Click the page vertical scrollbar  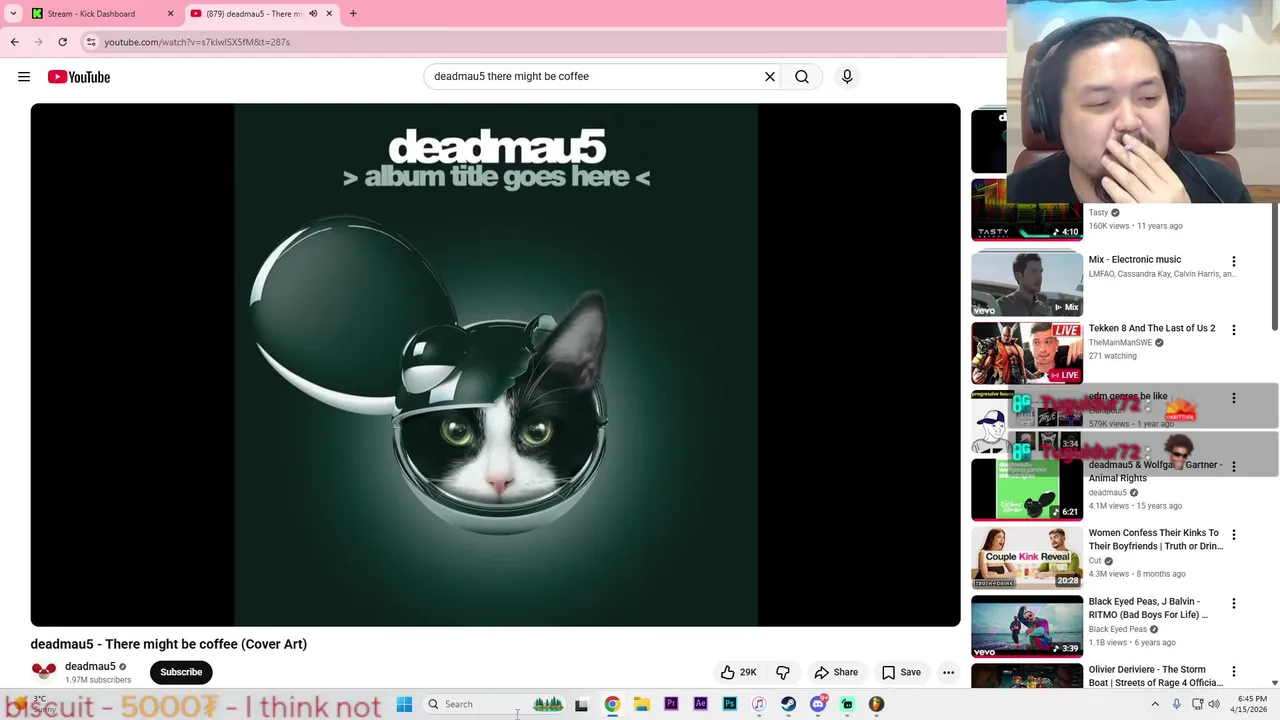coord(1274,266)
